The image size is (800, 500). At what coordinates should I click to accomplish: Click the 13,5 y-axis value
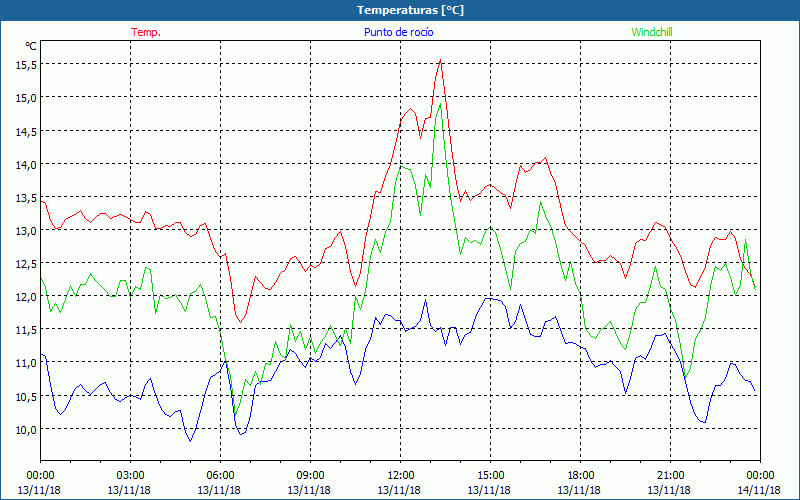27,197
